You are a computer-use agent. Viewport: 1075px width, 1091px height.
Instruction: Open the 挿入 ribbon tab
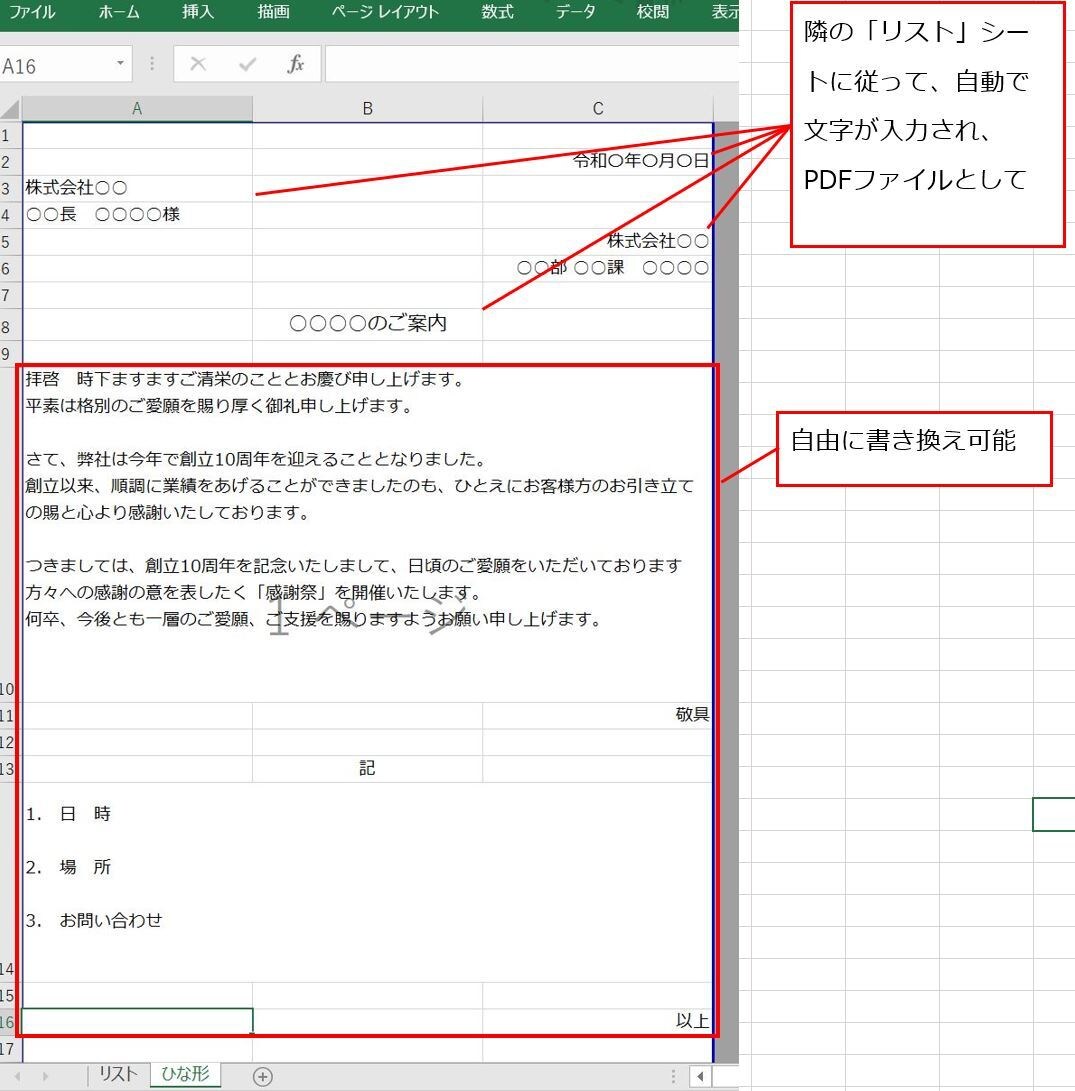(198, 12)
